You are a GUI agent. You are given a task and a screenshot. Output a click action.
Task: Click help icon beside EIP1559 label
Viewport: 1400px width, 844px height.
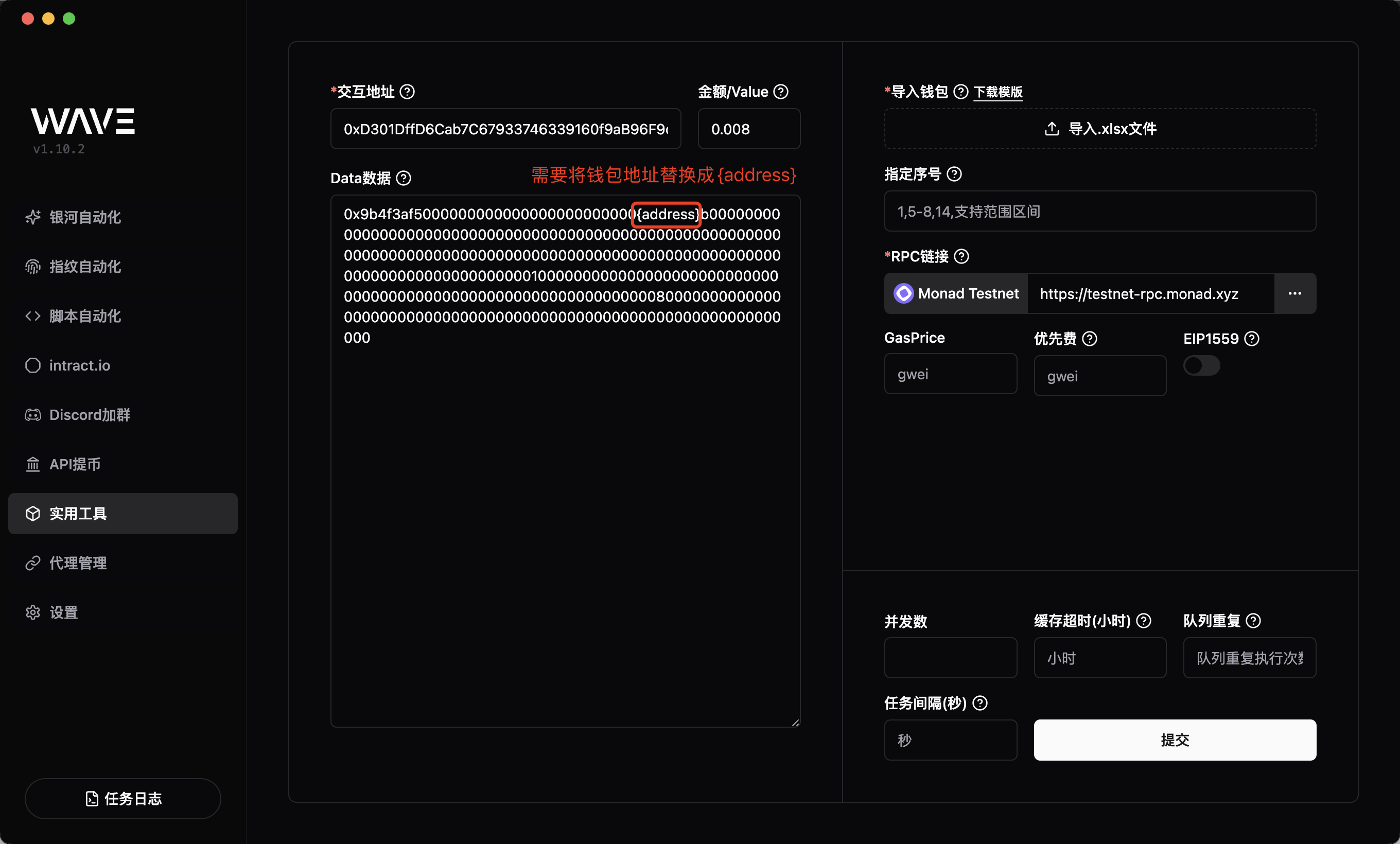[1252, 339]
